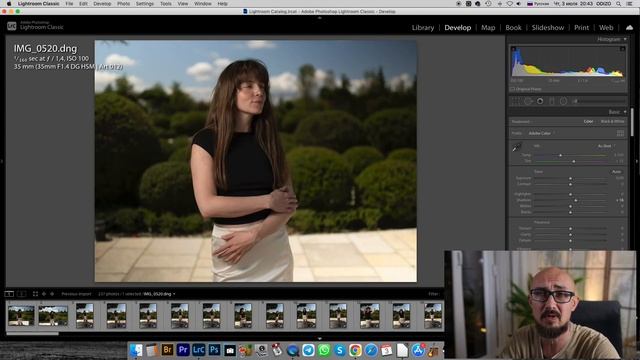Open Adobe Bridge from the Dock

[x=167, y=350]
